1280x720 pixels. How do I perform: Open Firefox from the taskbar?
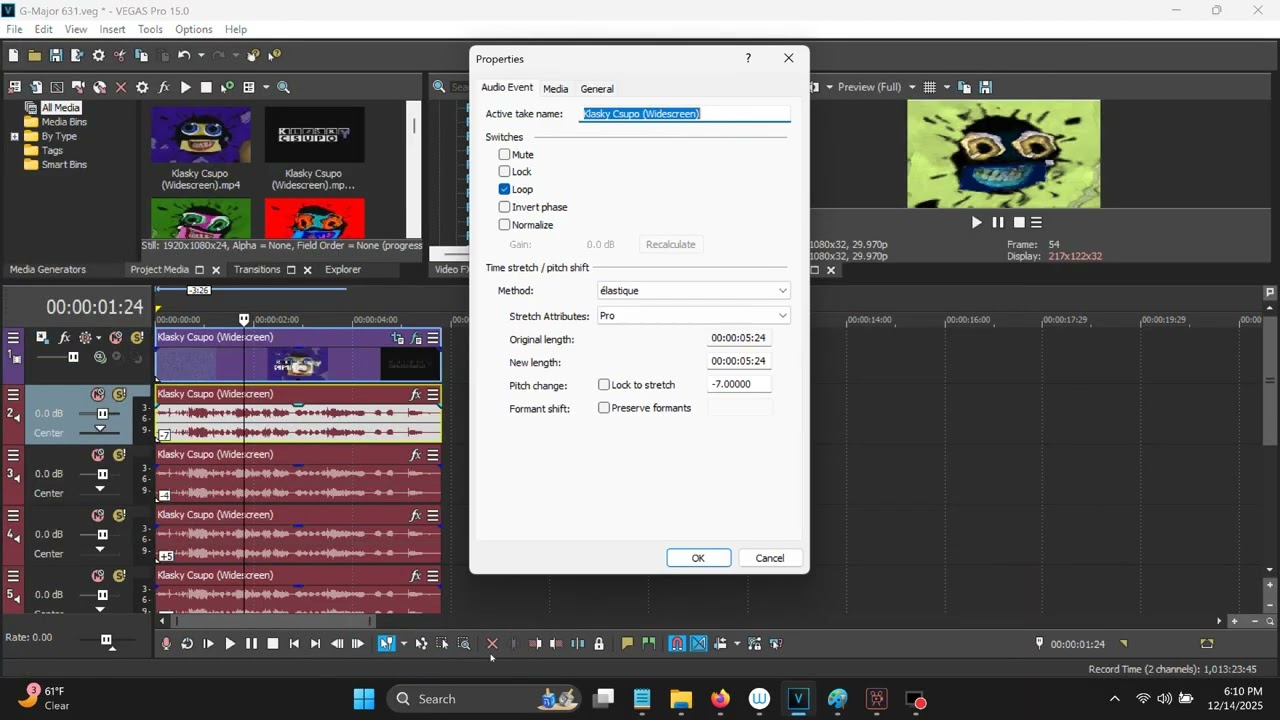[720, 699]
